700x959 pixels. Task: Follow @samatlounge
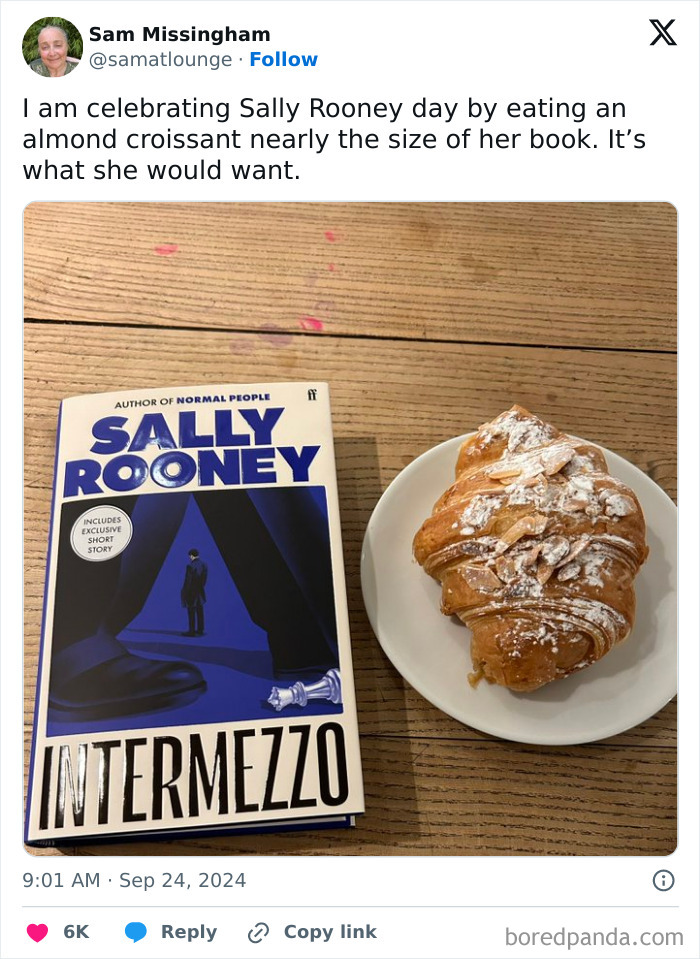(x=284, y=59)
